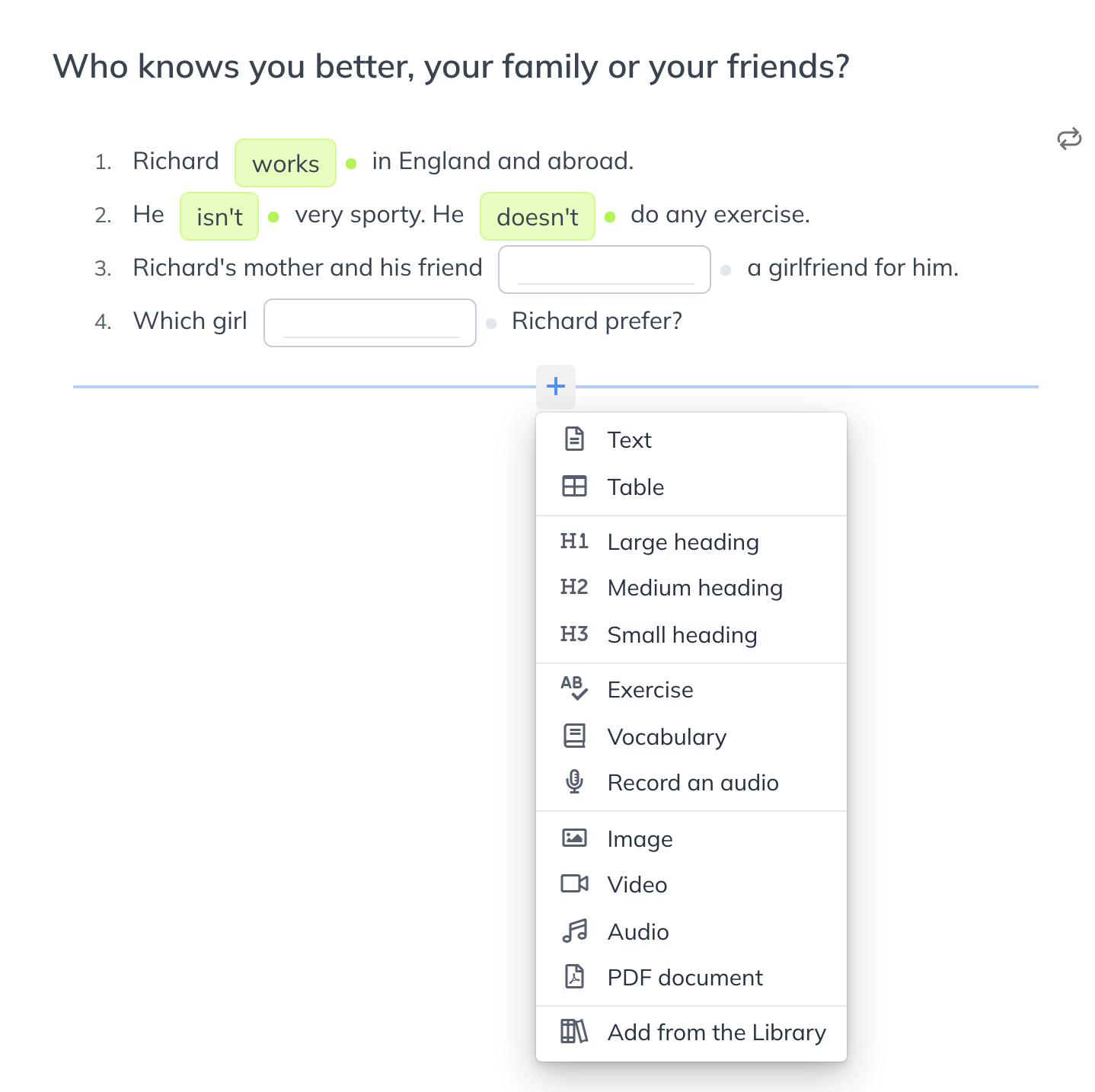Click the blank field in sentence 3
Viewport: 1095px width, 1092px height.
point(605,270)
